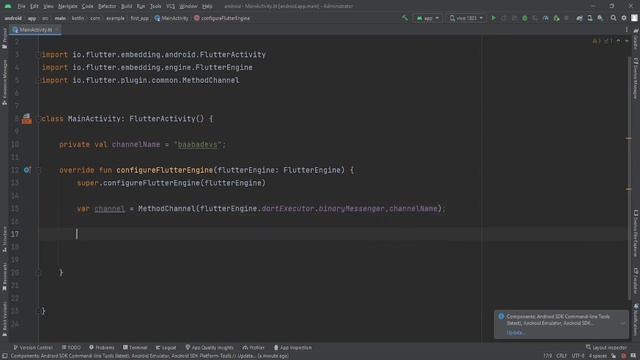
Task: Open the TODO tool window
Action: [71, 347]
